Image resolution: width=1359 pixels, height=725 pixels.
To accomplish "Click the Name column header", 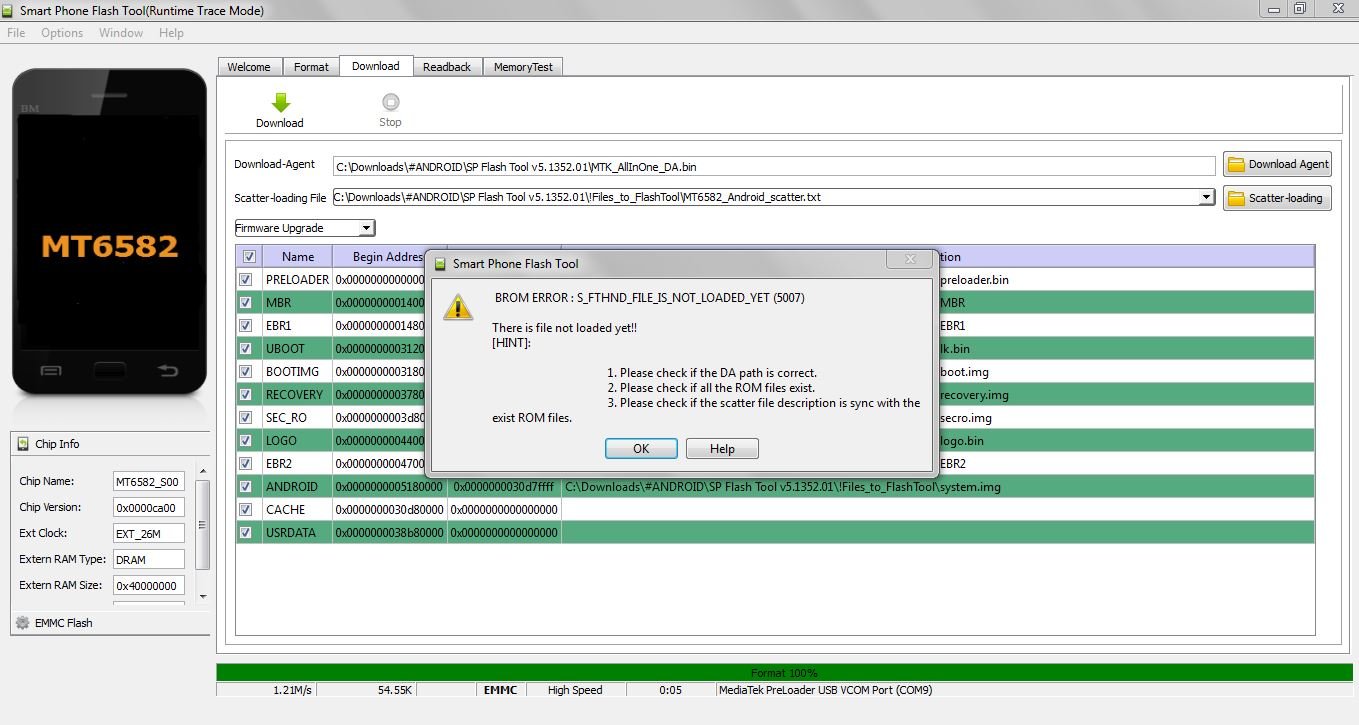I will pos(298,257).
